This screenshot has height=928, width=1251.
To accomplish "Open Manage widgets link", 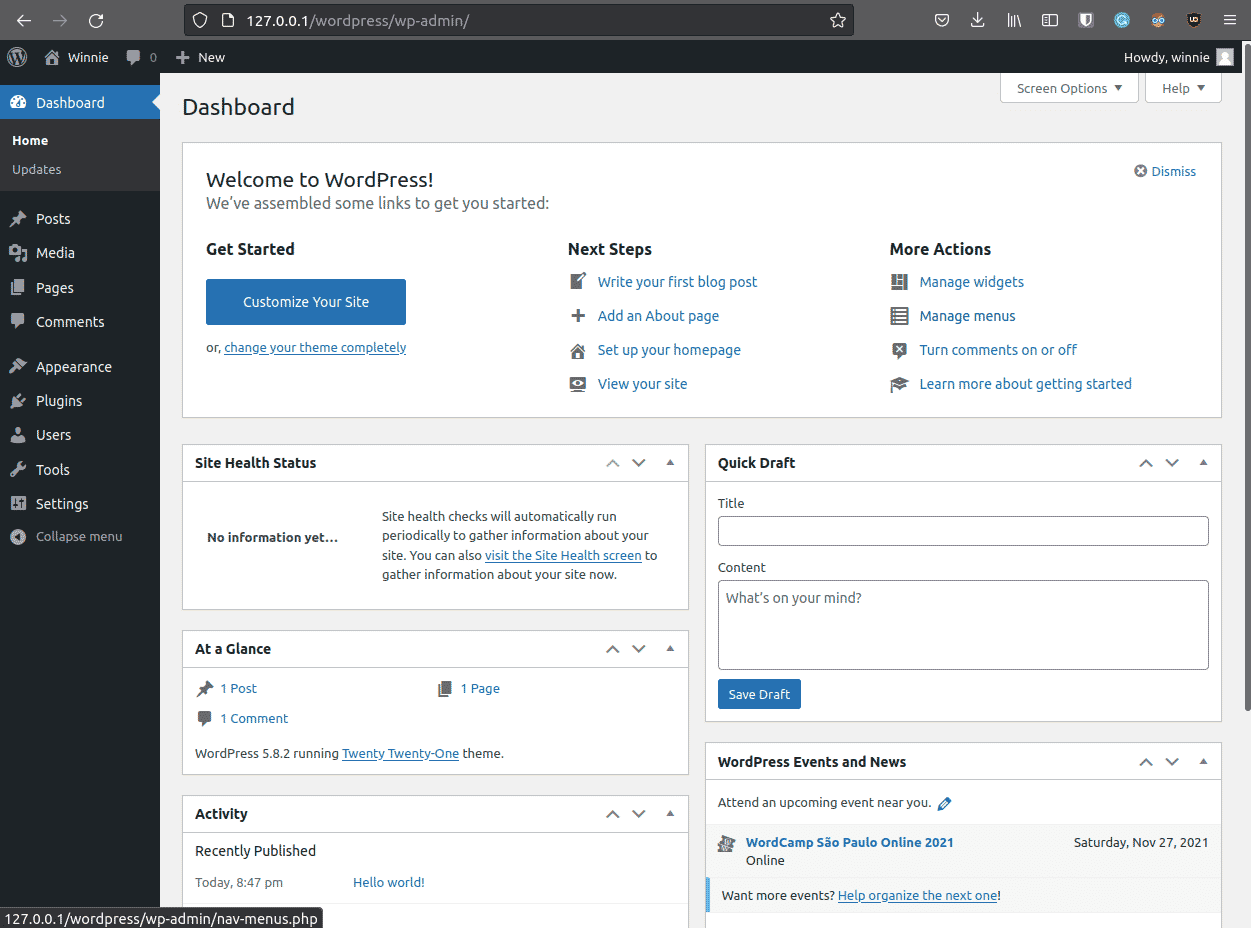I will pyautogui.click(x=971, y=282).
